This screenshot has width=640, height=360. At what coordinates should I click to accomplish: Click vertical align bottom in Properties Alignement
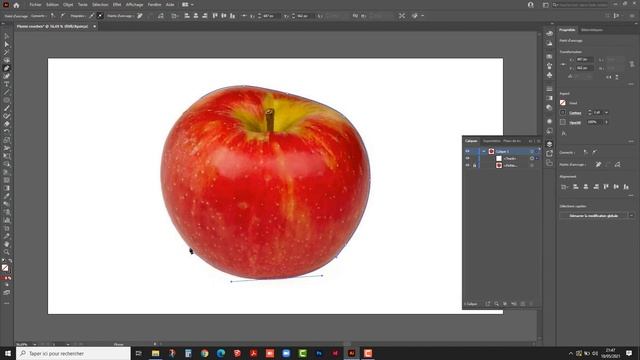click(x=626, y=187)
